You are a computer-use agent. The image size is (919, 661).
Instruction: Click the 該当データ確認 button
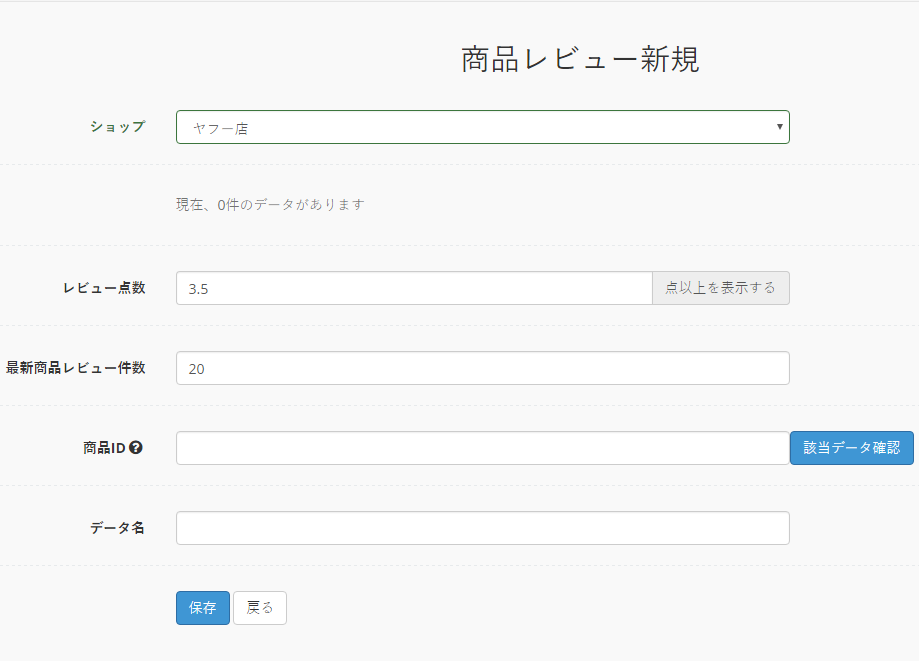pyautogui.click(x=852, y=448)
